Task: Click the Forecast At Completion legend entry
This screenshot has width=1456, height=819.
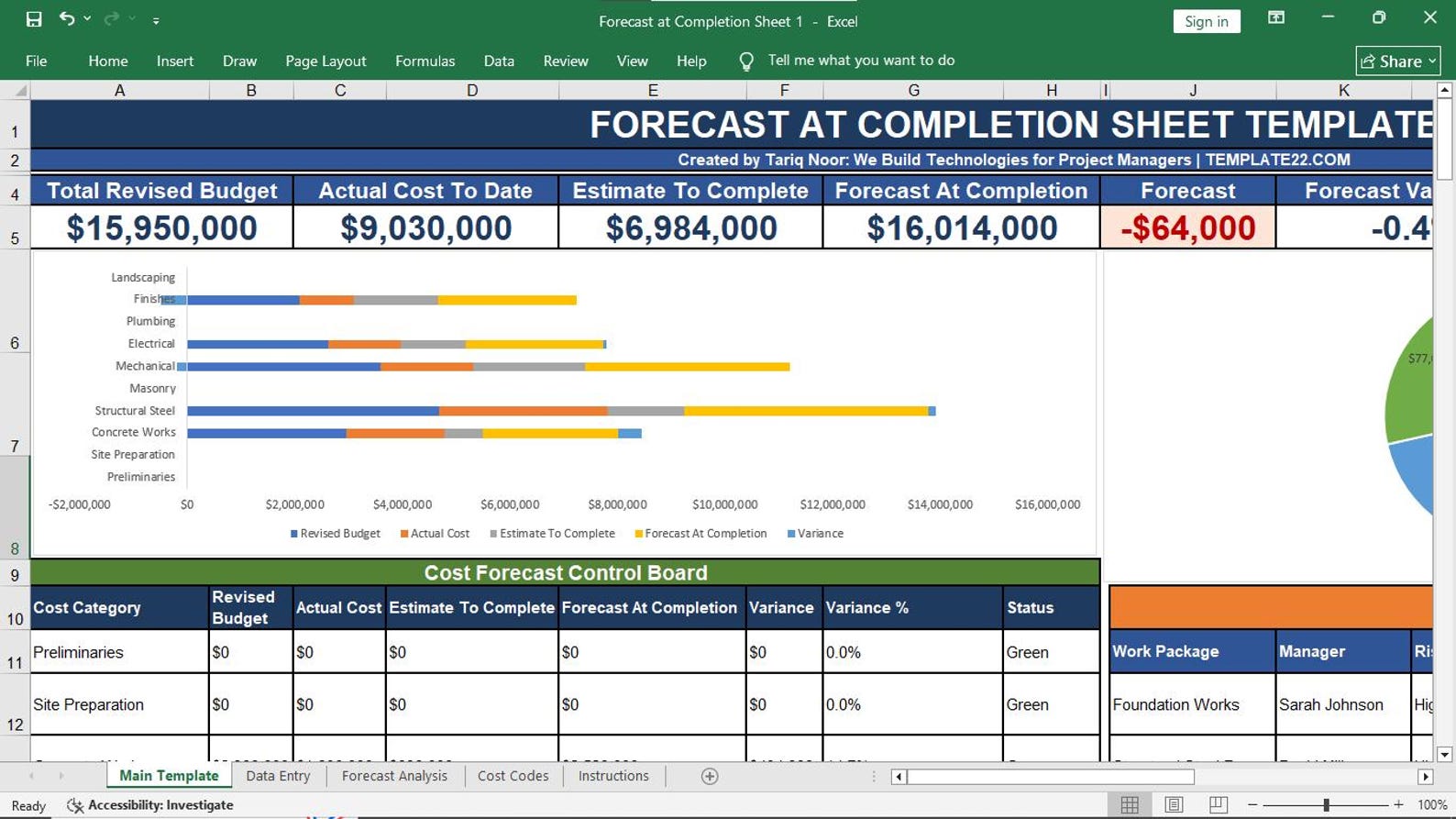Action: (701, 534)
